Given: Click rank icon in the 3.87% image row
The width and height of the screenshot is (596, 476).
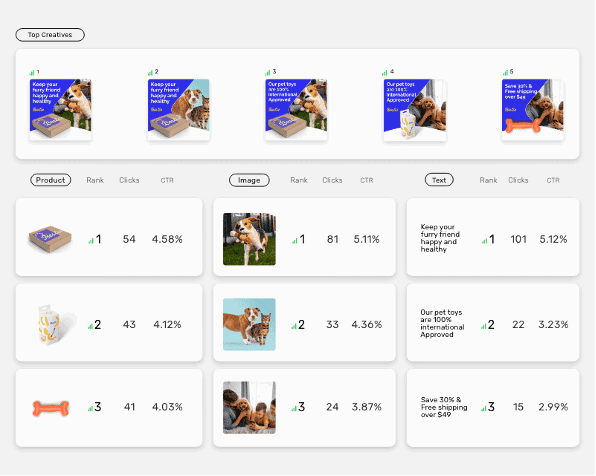Looking at the screenshot, I should pyautogui.click(x=294, y=408).
